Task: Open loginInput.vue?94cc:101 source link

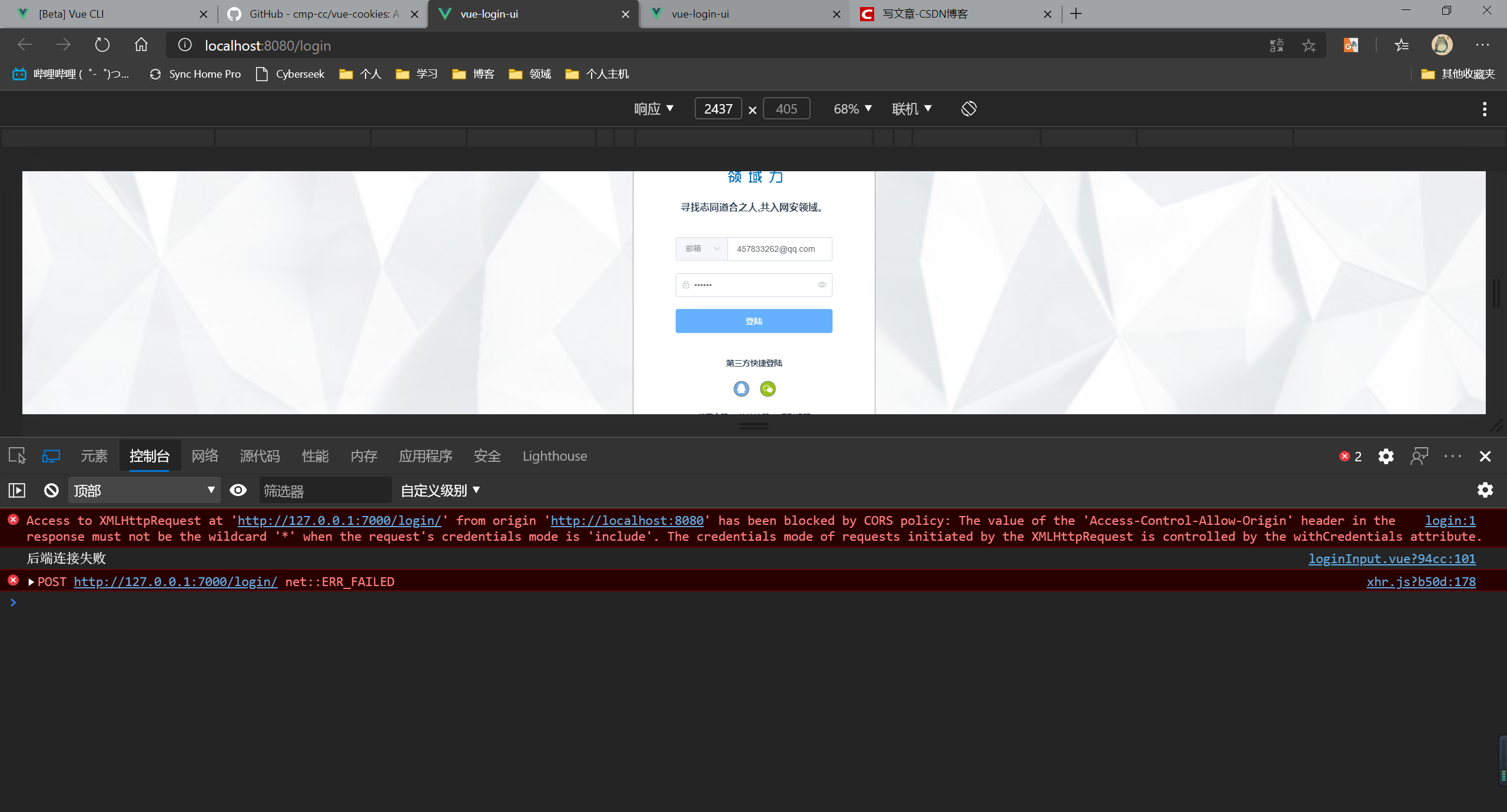Action: click(x=1392, y=558)
